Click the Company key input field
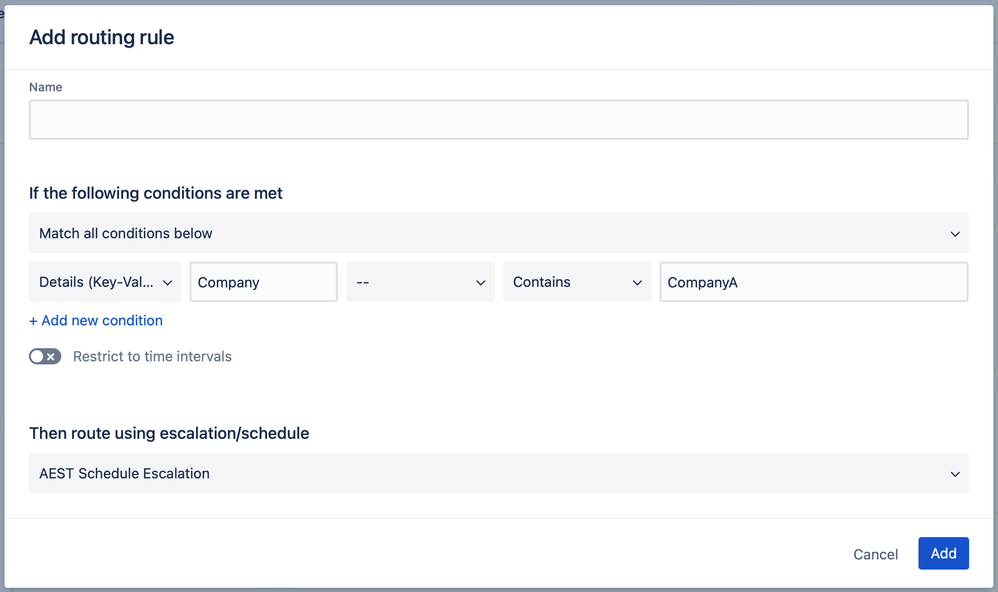 tap(264, 282)
